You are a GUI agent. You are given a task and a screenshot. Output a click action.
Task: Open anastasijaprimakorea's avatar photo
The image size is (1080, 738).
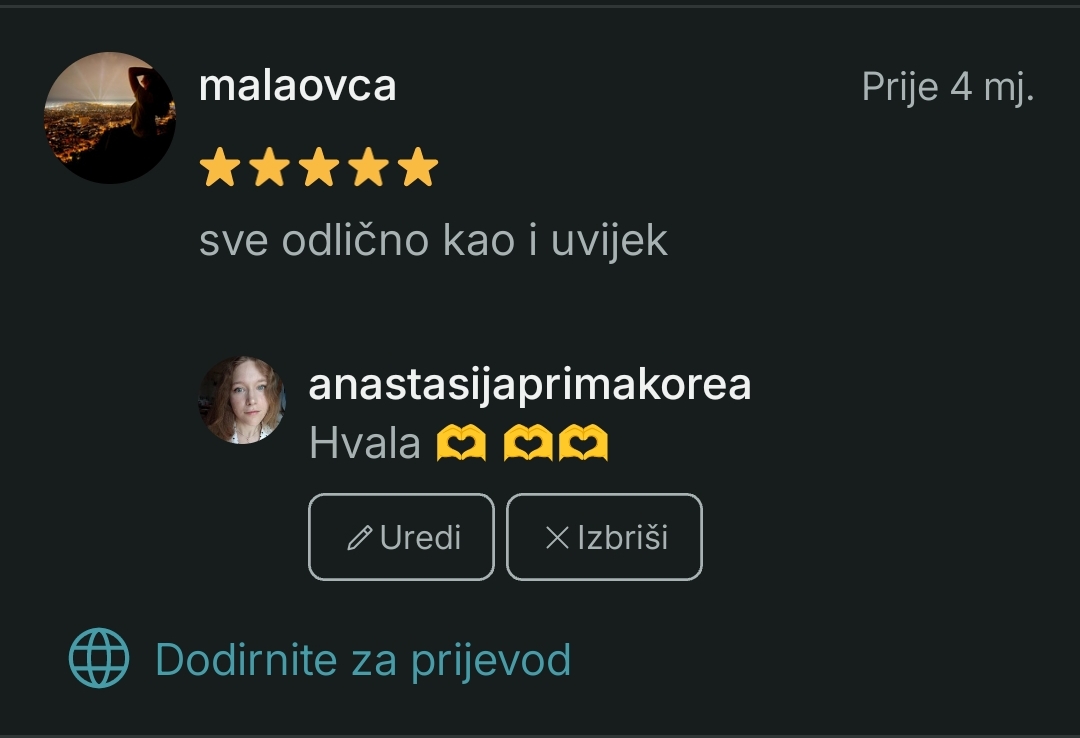click(242, 400)
